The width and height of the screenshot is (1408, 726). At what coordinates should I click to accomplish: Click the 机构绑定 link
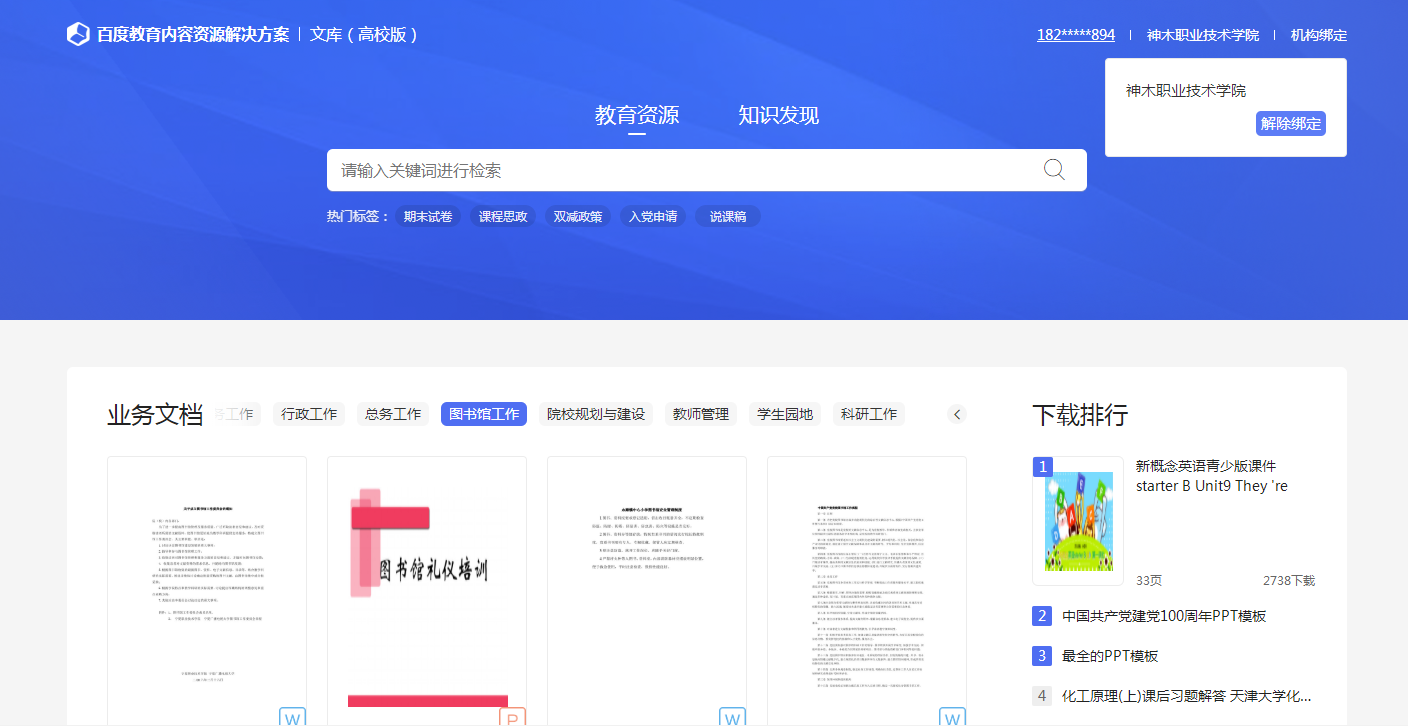1318,35
